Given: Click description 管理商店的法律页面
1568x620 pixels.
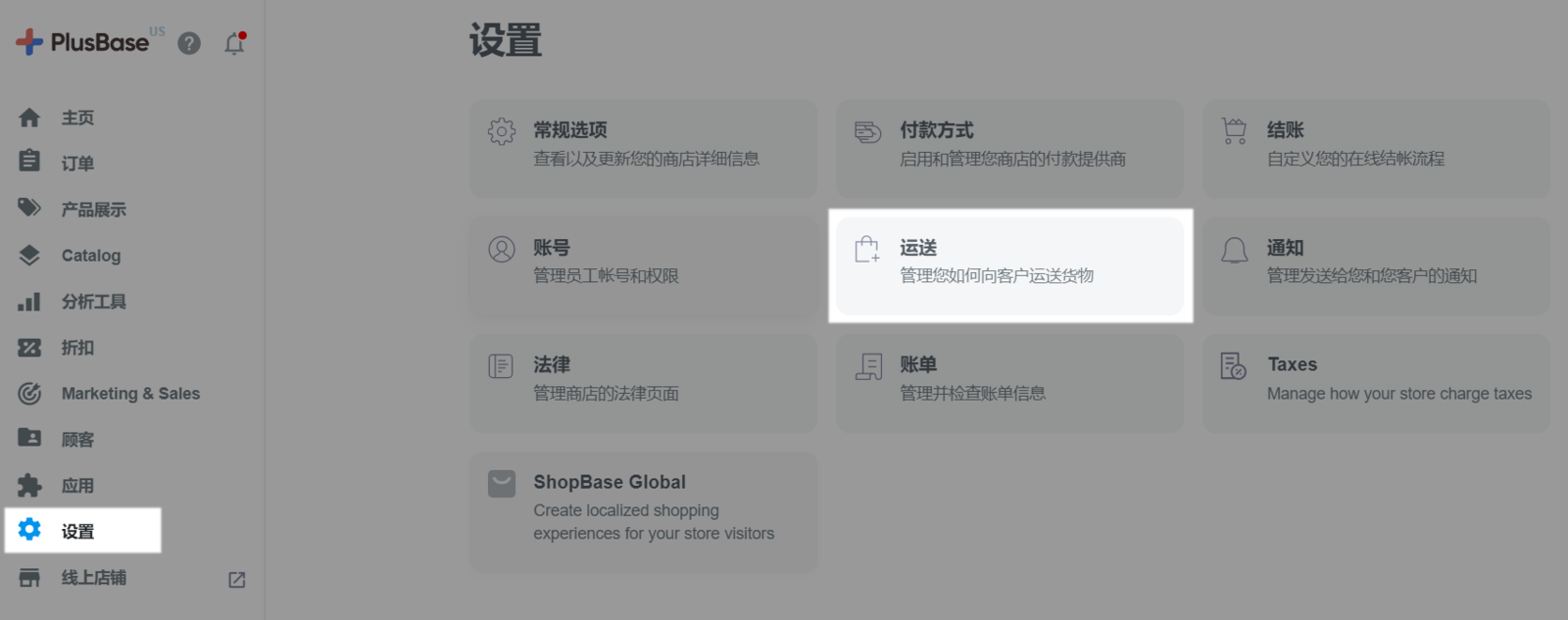Looking at the screenshot, I should tap(607, 394).
